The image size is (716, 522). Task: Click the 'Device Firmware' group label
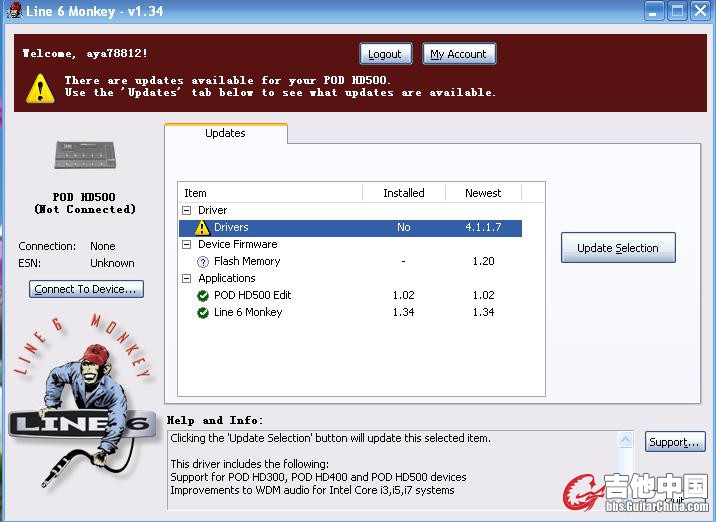(237, 245)
